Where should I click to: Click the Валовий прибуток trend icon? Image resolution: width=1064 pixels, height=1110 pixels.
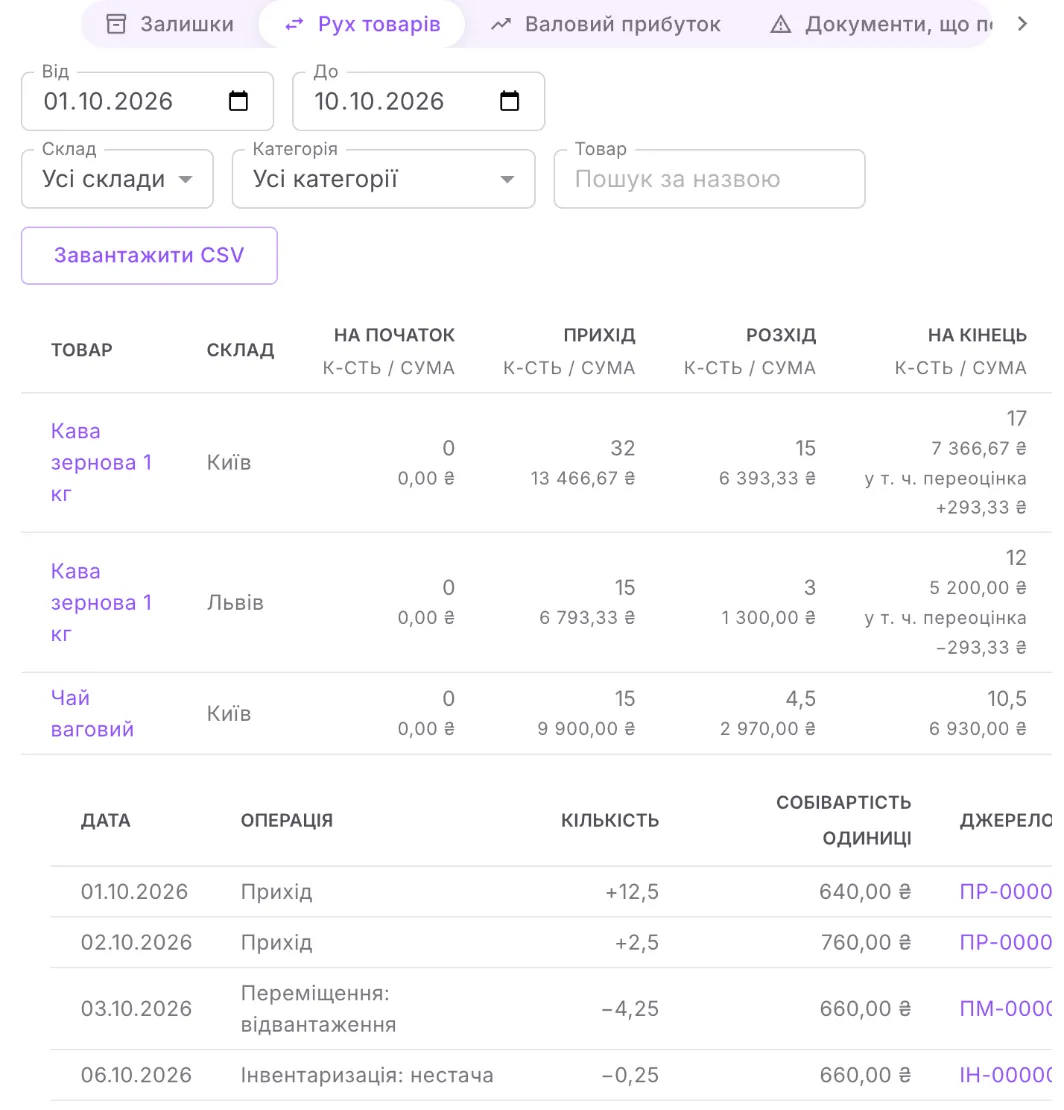click(501, 25)
